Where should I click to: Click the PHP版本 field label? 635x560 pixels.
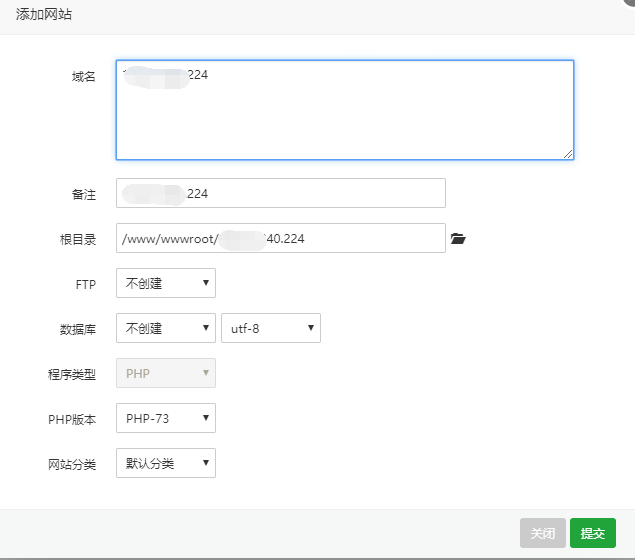click(x=71, y=419)
